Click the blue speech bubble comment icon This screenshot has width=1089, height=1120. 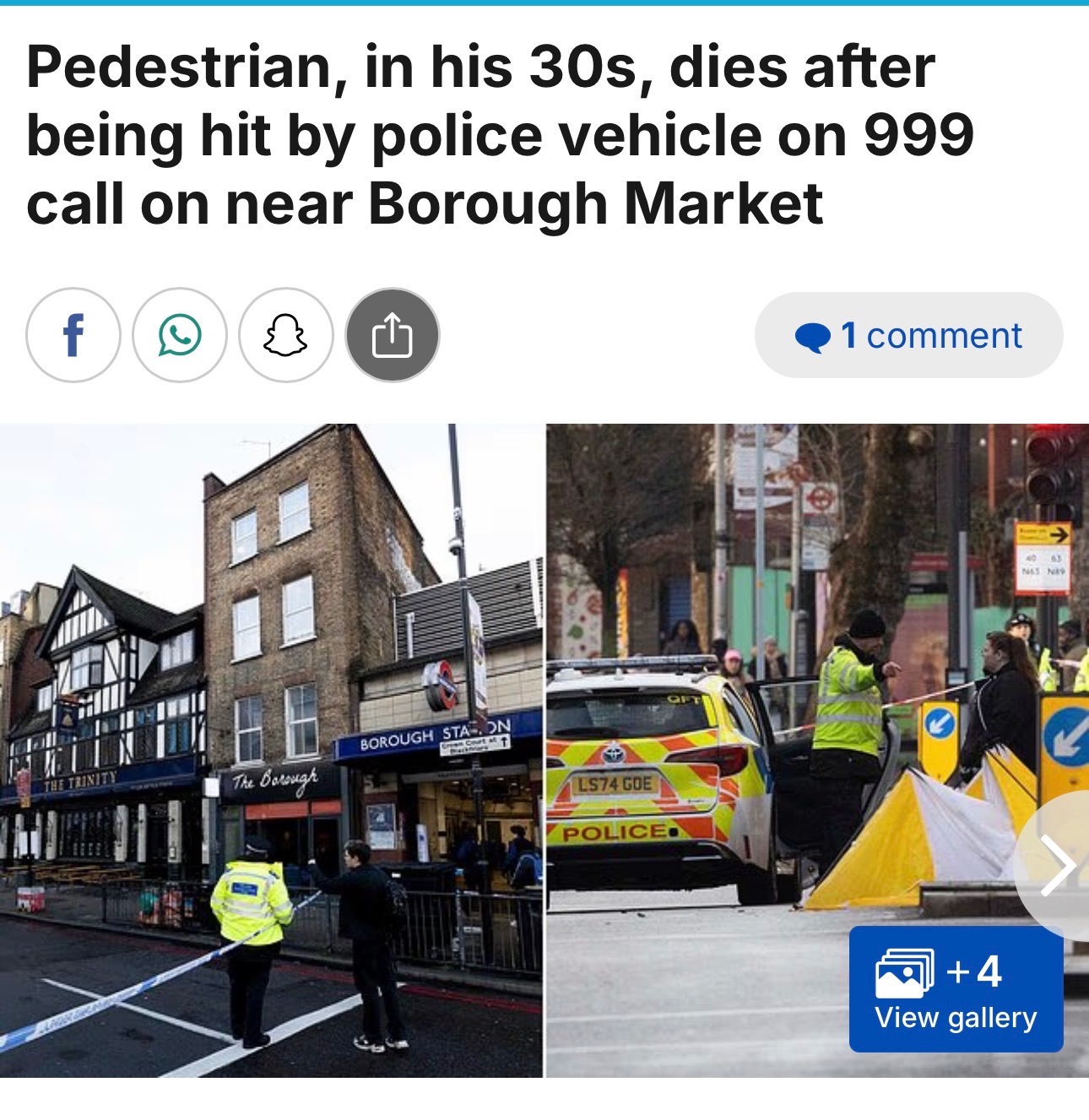pyautogui.click(x=813, y=337)
